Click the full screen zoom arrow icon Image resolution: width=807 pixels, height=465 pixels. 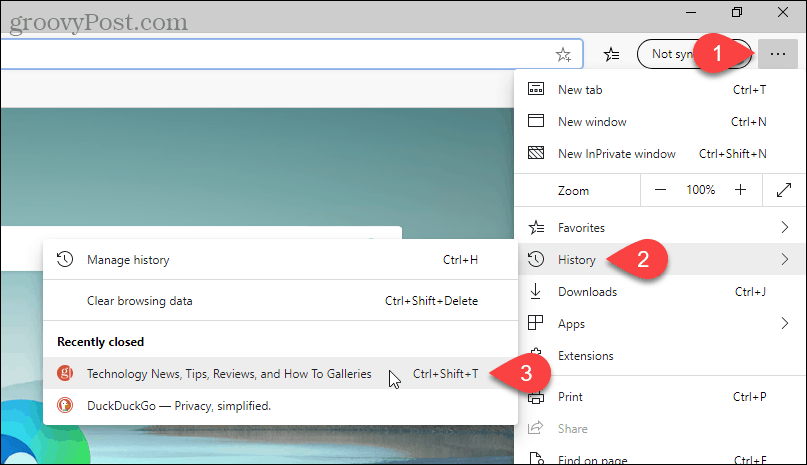coord(782,190)
